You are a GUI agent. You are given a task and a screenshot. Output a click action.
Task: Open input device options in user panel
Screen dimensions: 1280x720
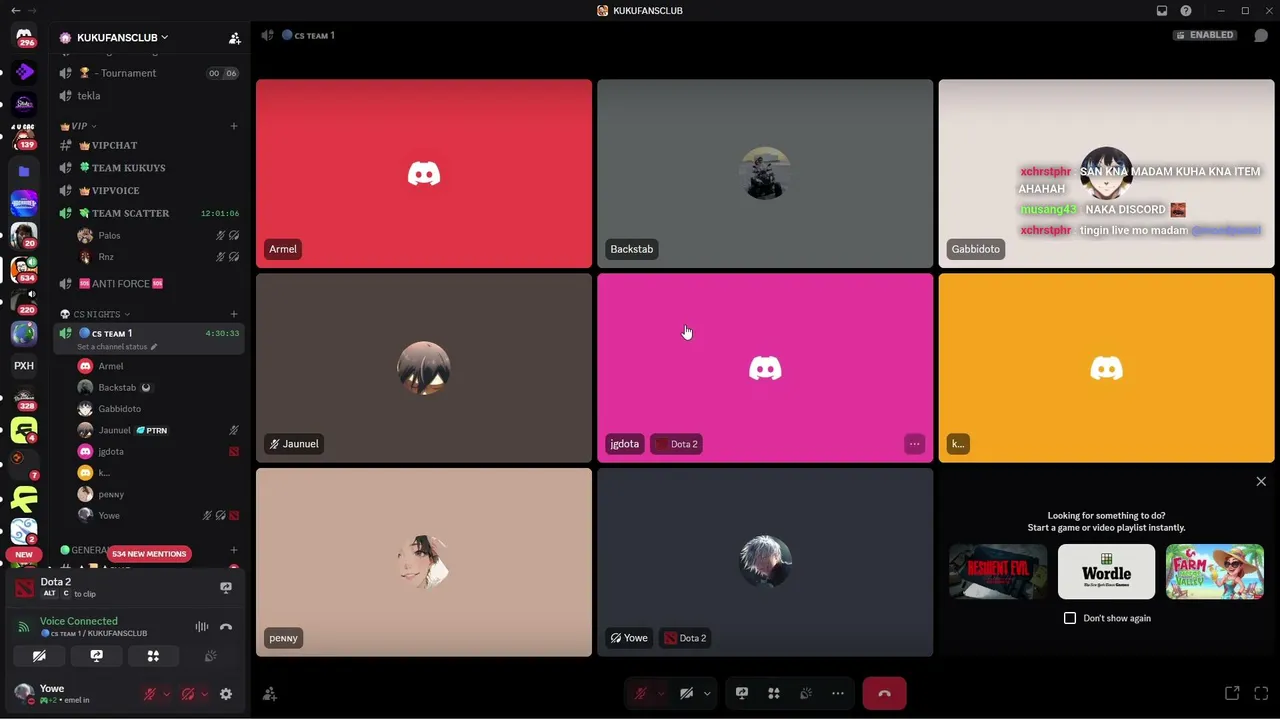[166, 694]
